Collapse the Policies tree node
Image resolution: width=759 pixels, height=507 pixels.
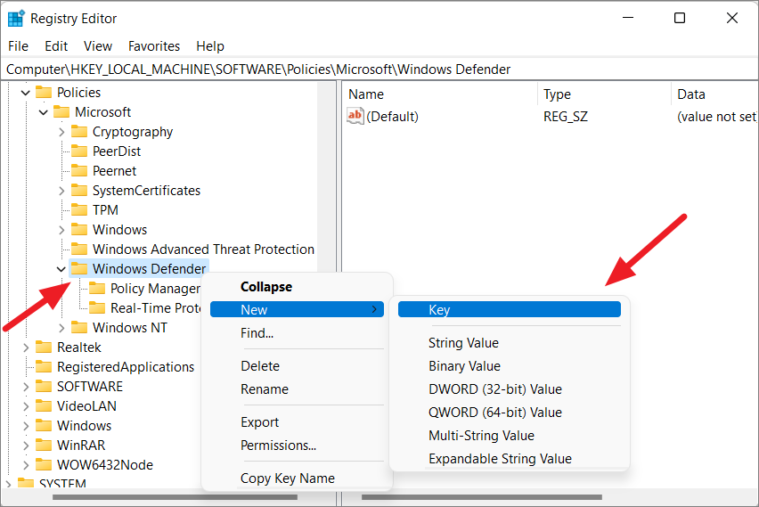tap(26, 92)
